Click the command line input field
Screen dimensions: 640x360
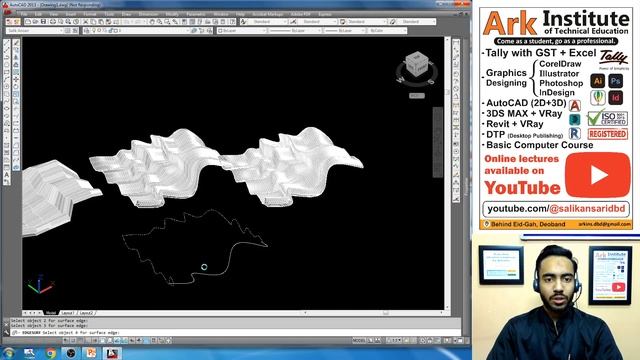[235, 333]
